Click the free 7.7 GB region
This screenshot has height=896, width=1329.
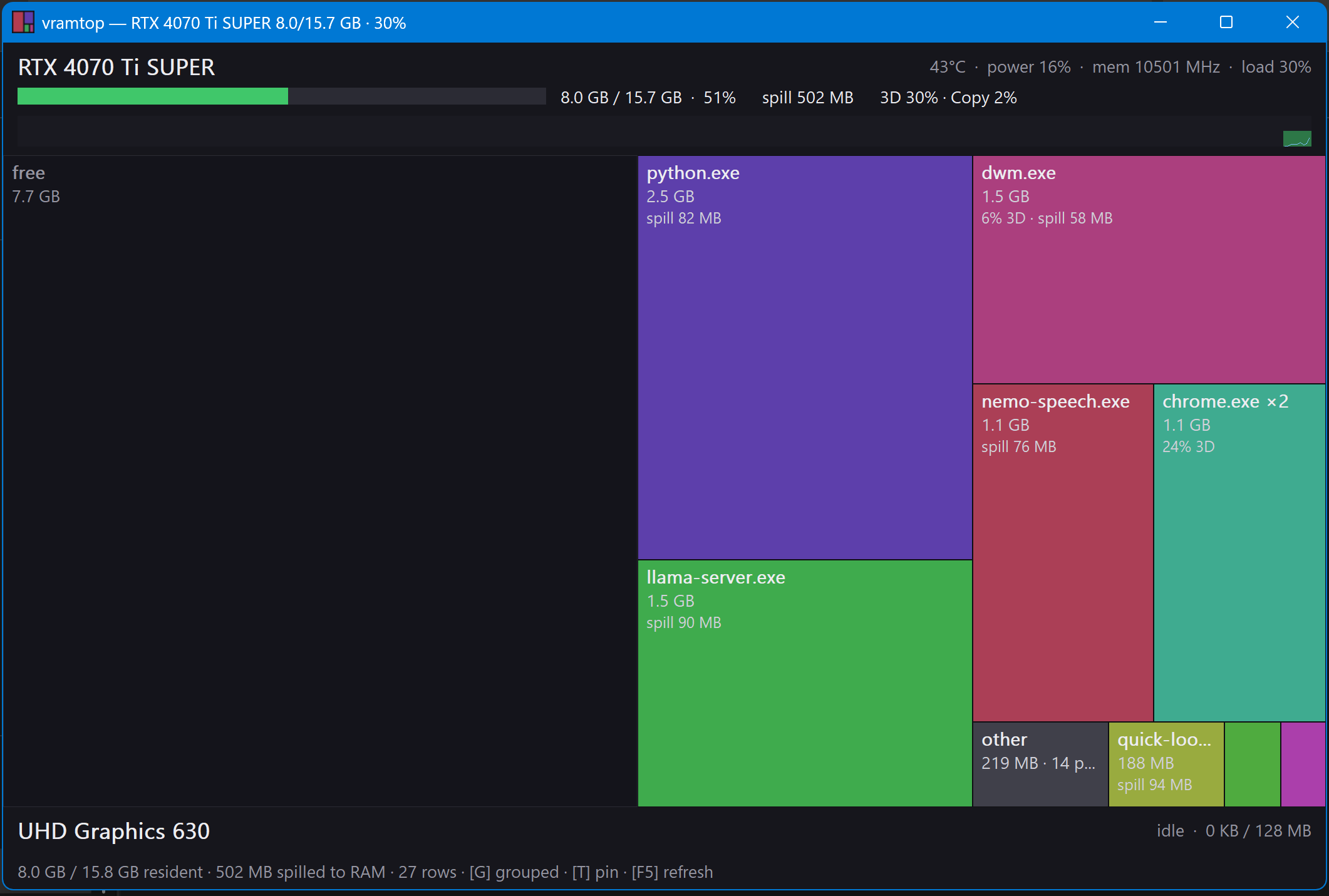pyautogui.click(x=320, y=481)
